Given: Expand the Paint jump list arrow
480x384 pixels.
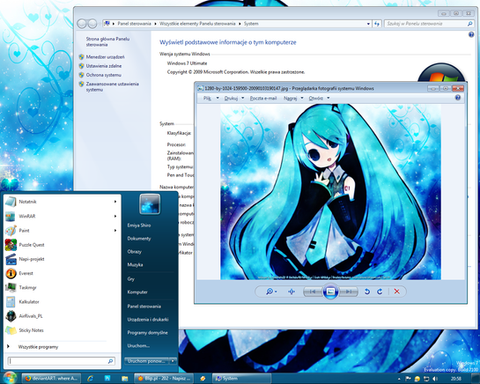Looking at the screenshot, I should coord(115,230).
